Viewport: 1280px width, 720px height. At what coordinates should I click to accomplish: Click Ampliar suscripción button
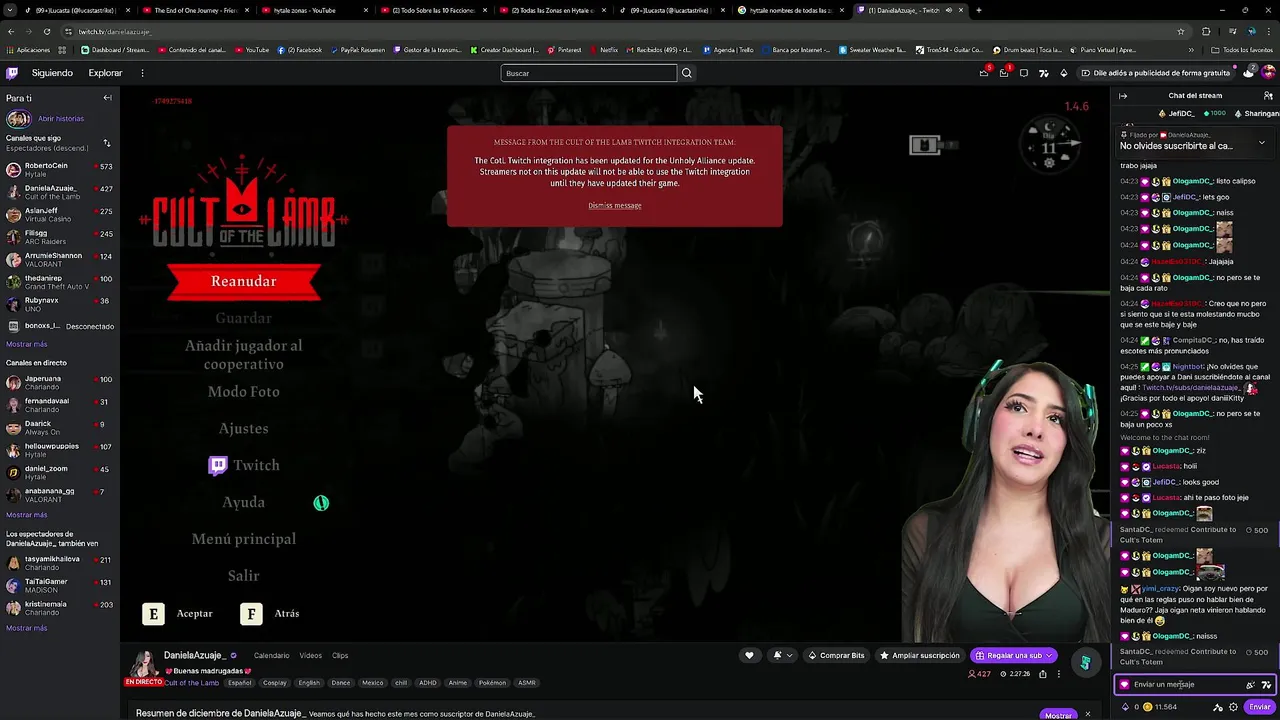919,655
